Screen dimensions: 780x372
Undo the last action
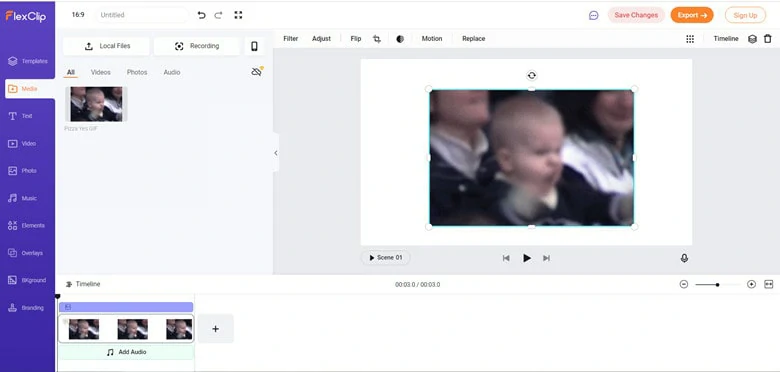(201, 15)
